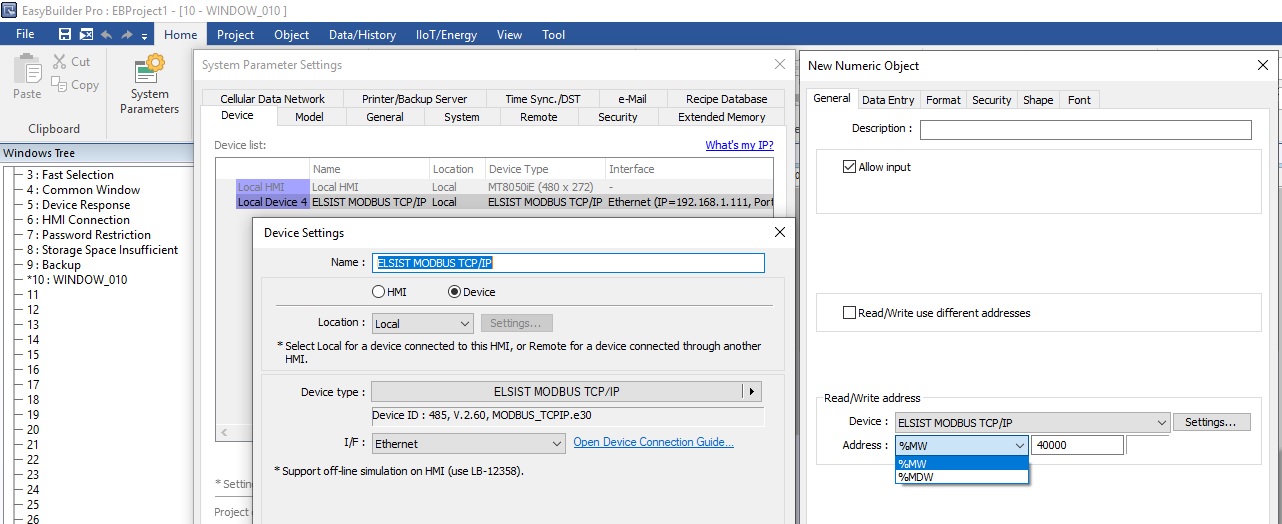Collapse the Address type dropdown showing %MW
The height and width of the screenshot is (524, 1282).
point(1020,446)
